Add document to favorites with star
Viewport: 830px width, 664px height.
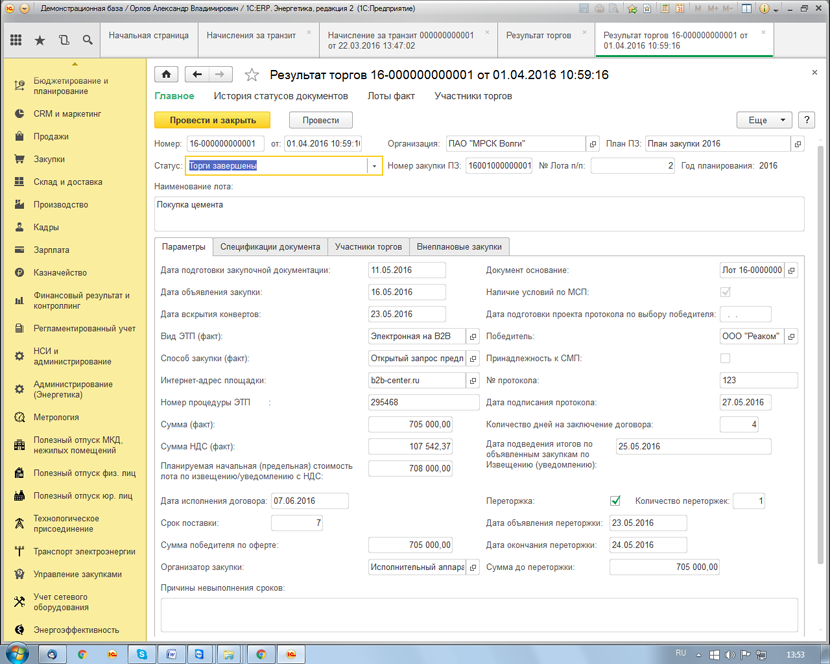(x=252, y=75)
